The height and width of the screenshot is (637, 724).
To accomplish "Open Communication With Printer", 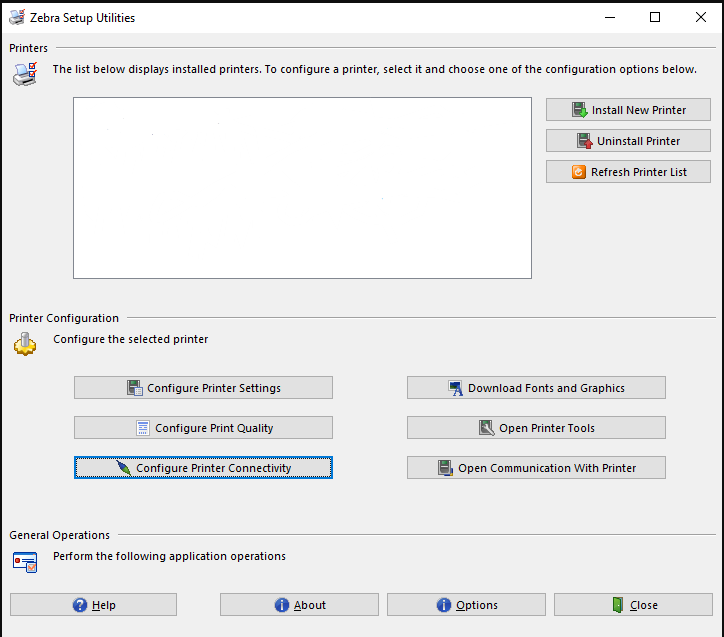I will (536, 468).
